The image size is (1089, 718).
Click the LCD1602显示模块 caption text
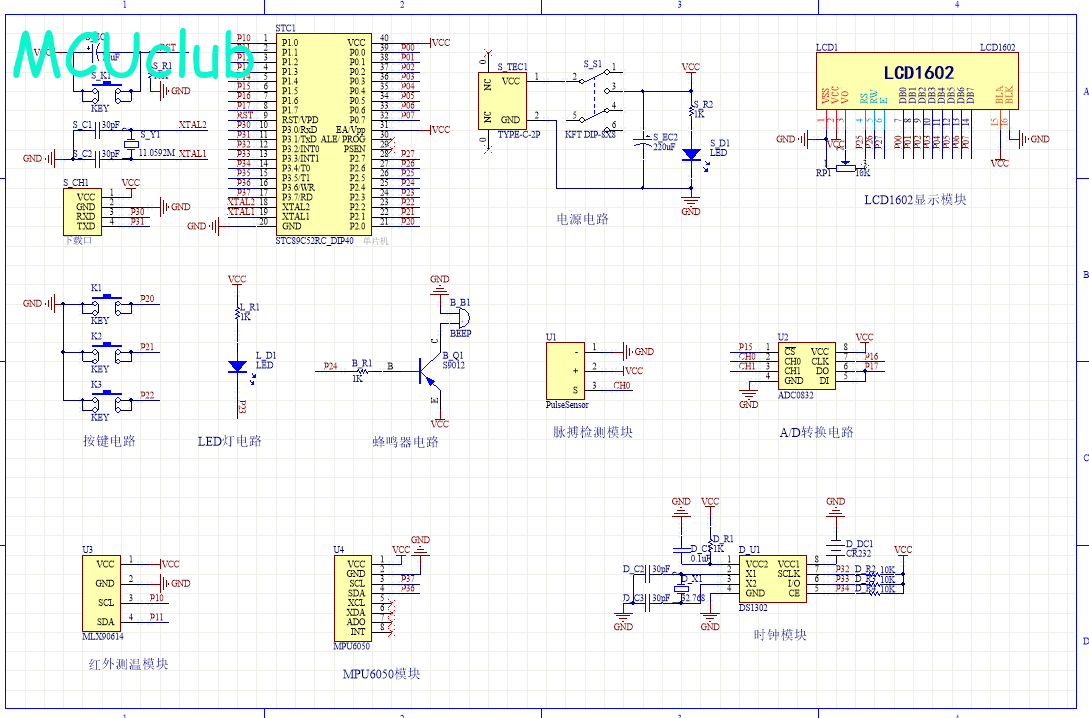[915, 200]
